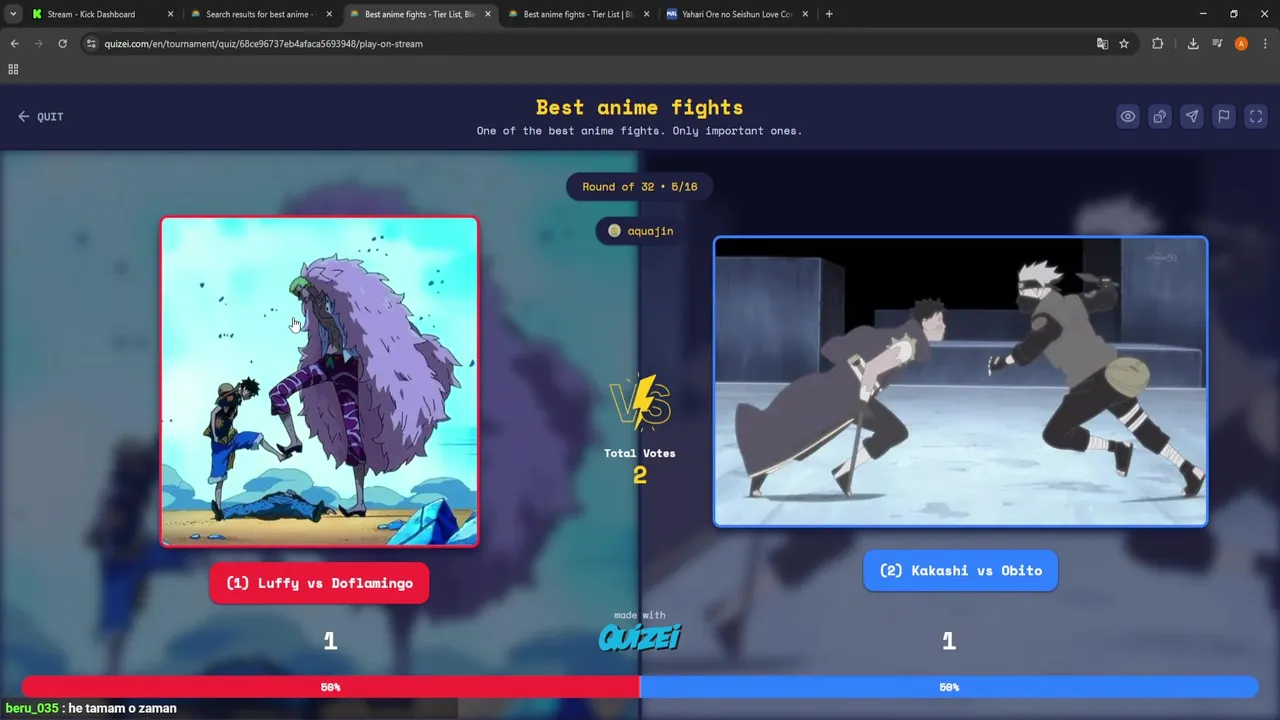Screen dimensions: 1280x720
Task: Click the Quizei logo
Action: [x=640, y=637]
